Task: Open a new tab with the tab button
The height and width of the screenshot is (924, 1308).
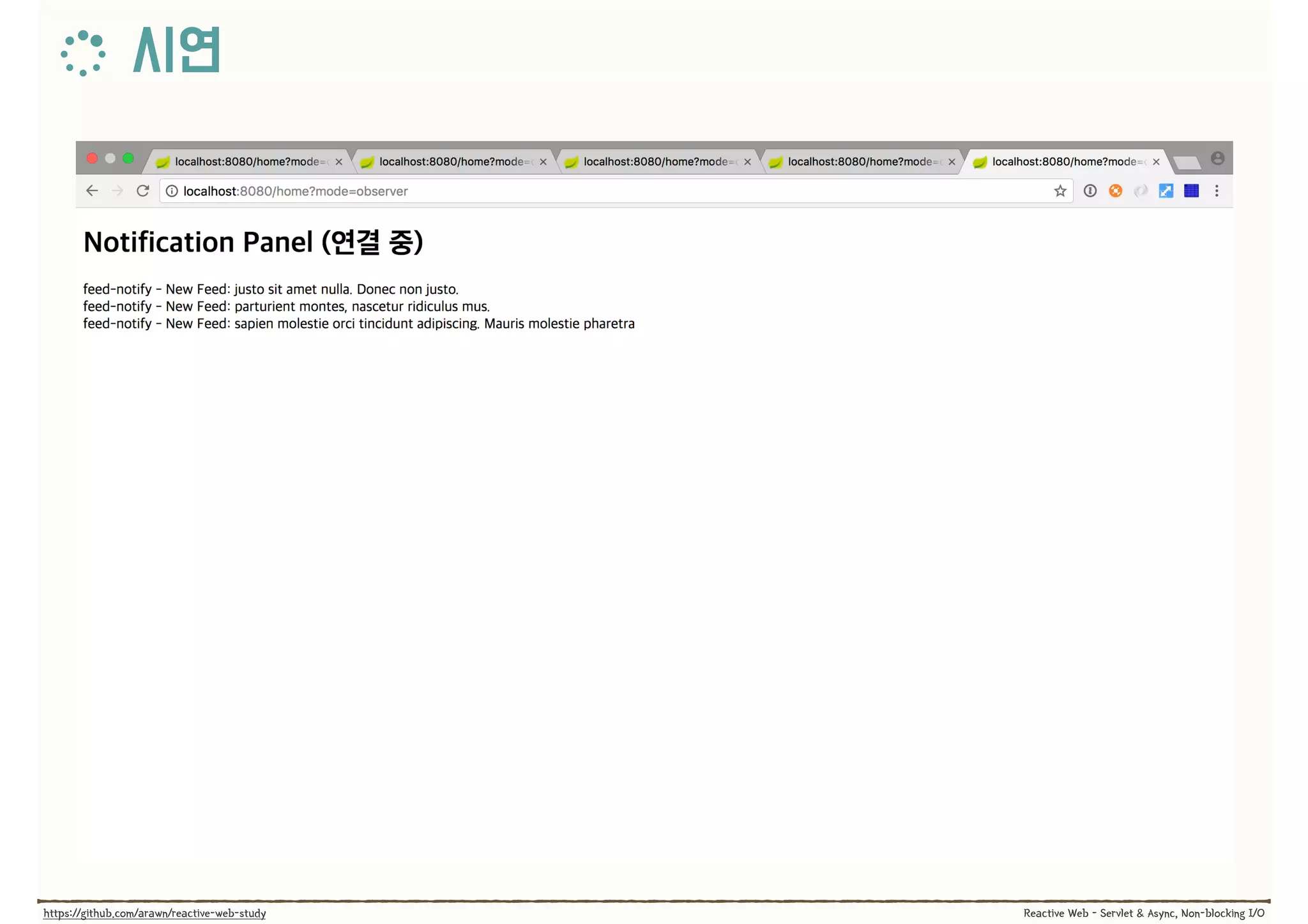Action: (1187, 163)
